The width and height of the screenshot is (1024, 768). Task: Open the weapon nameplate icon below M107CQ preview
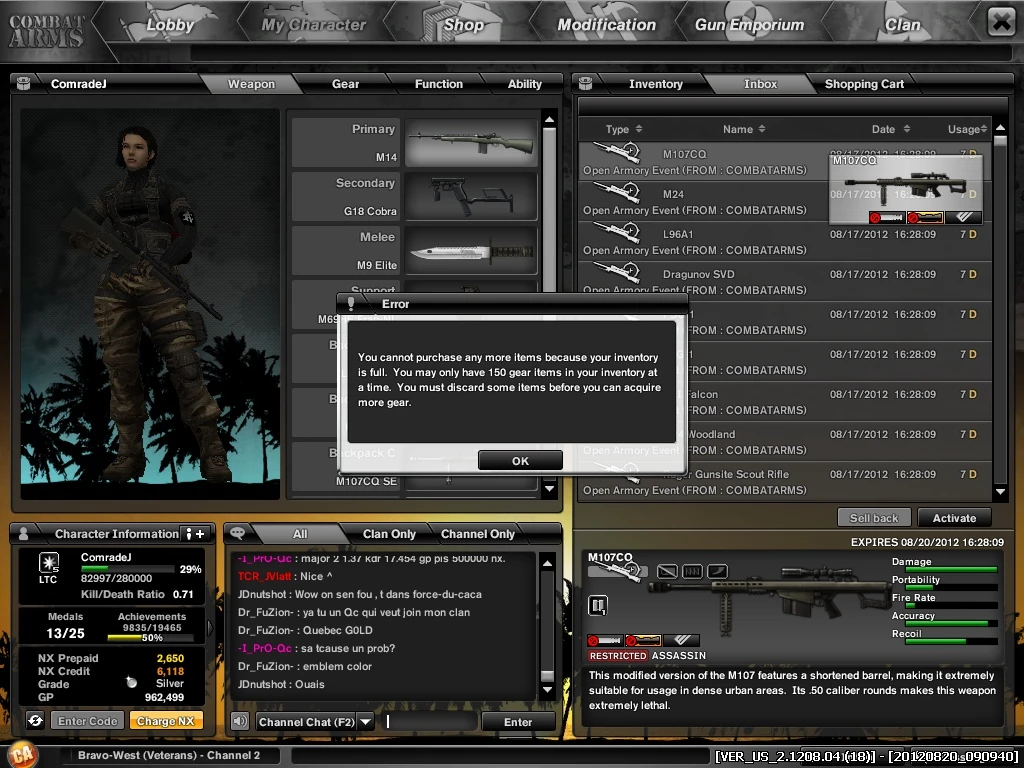click(x=597, y=605)
